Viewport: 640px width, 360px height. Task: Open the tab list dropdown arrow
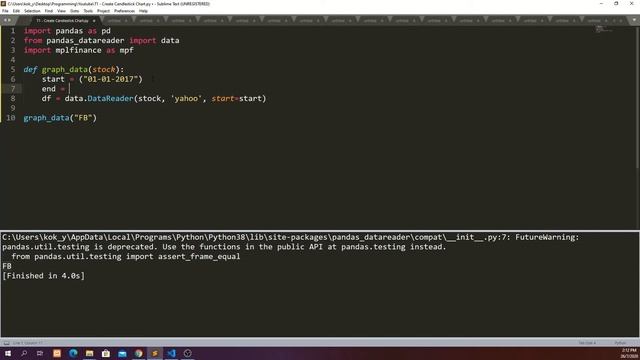coord(634,20)
